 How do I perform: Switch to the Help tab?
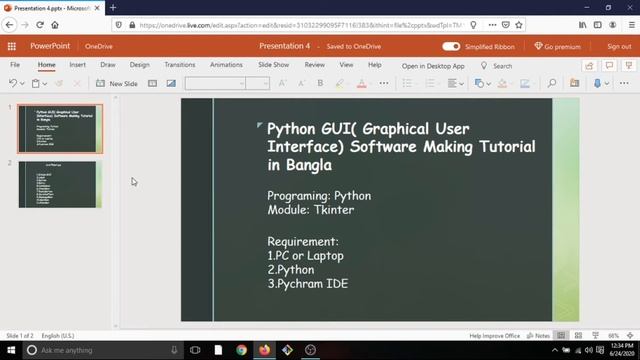[375, 64]
